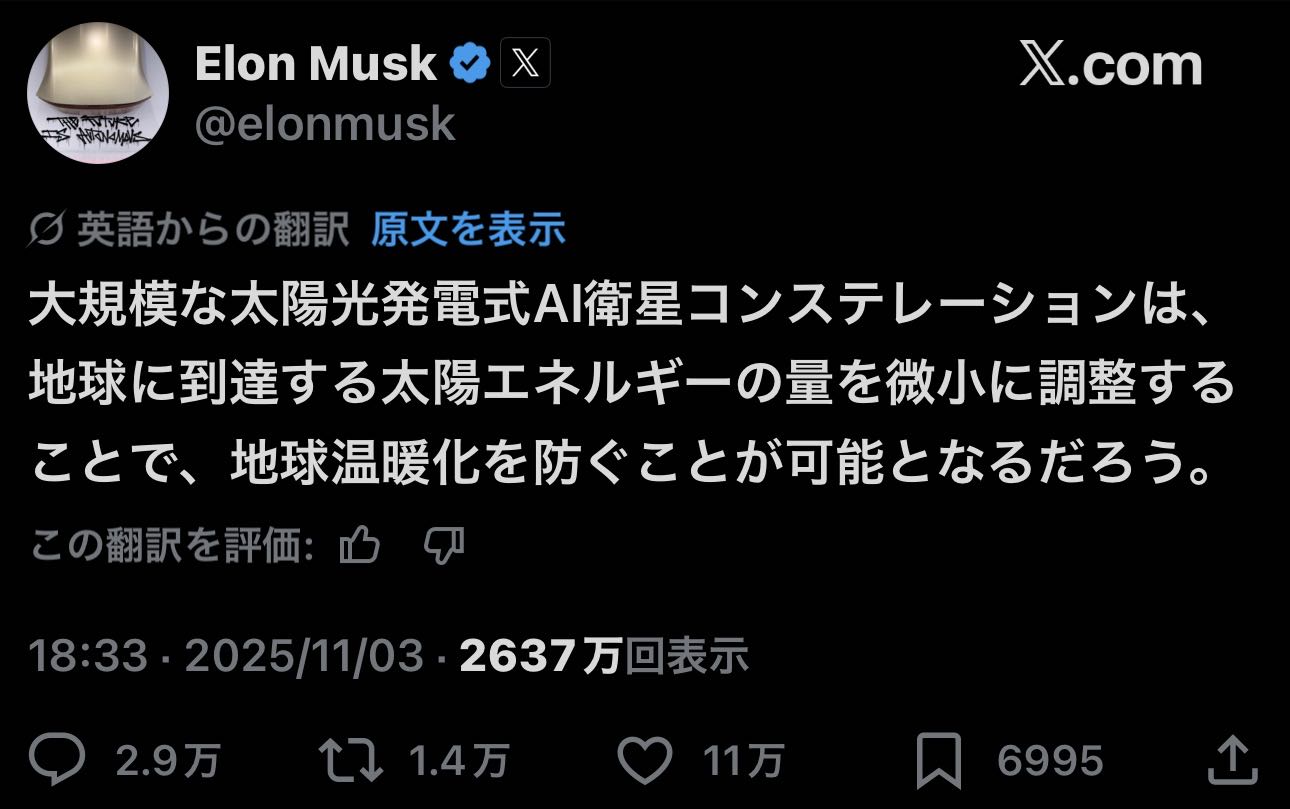Click the translation icon beside 英語からの翻訳
Image resolution: width=1290 pixels, height=809 pixels.
[47, 231]
